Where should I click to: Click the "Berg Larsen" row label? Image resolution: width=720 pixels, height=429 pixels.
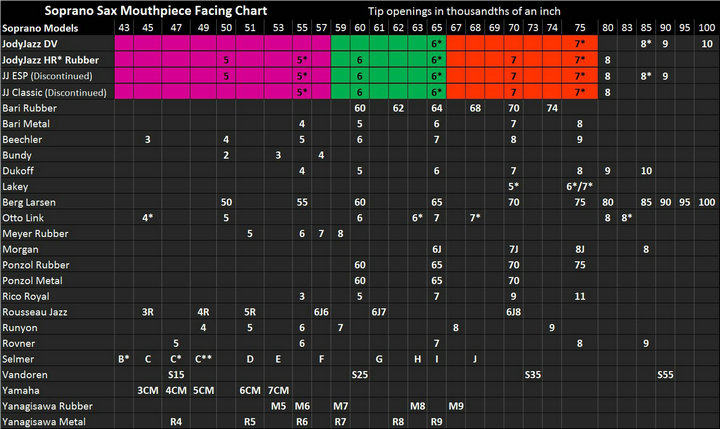[29, 203]
